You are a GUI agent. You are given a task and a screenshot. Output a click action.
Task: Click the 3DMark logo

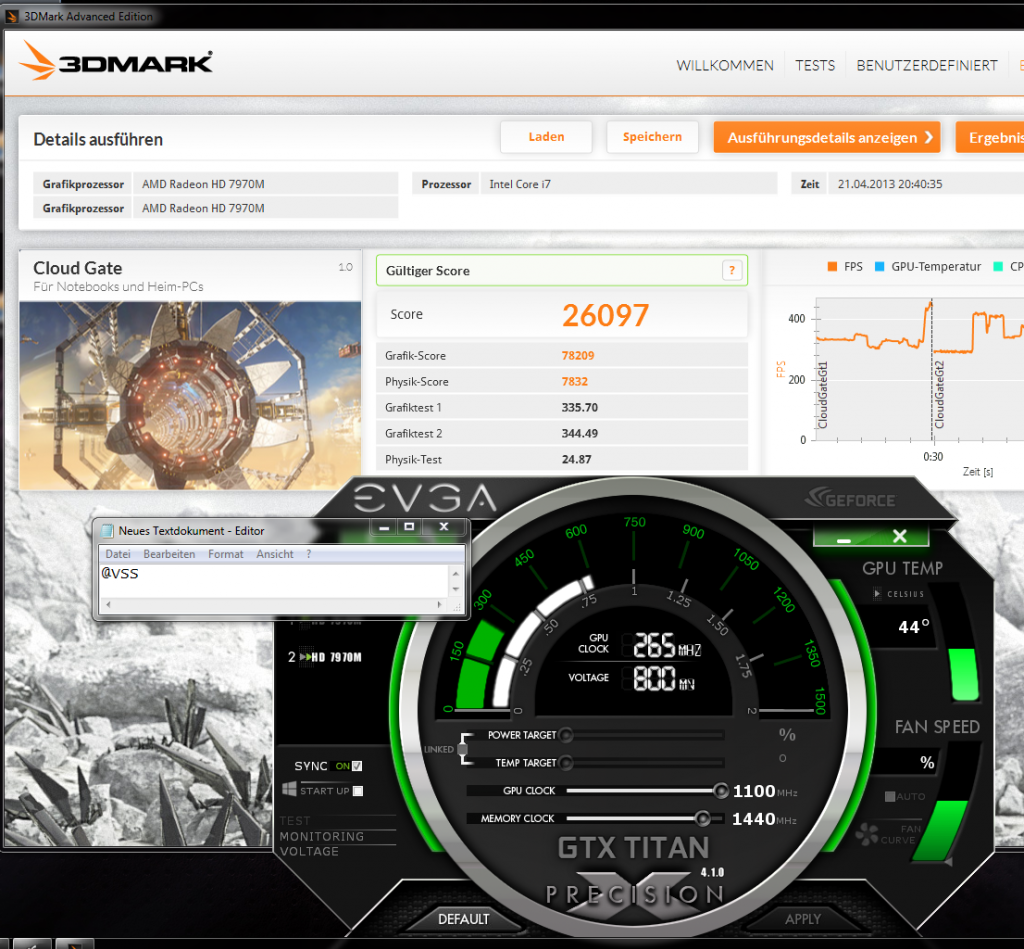pos(116,61)
